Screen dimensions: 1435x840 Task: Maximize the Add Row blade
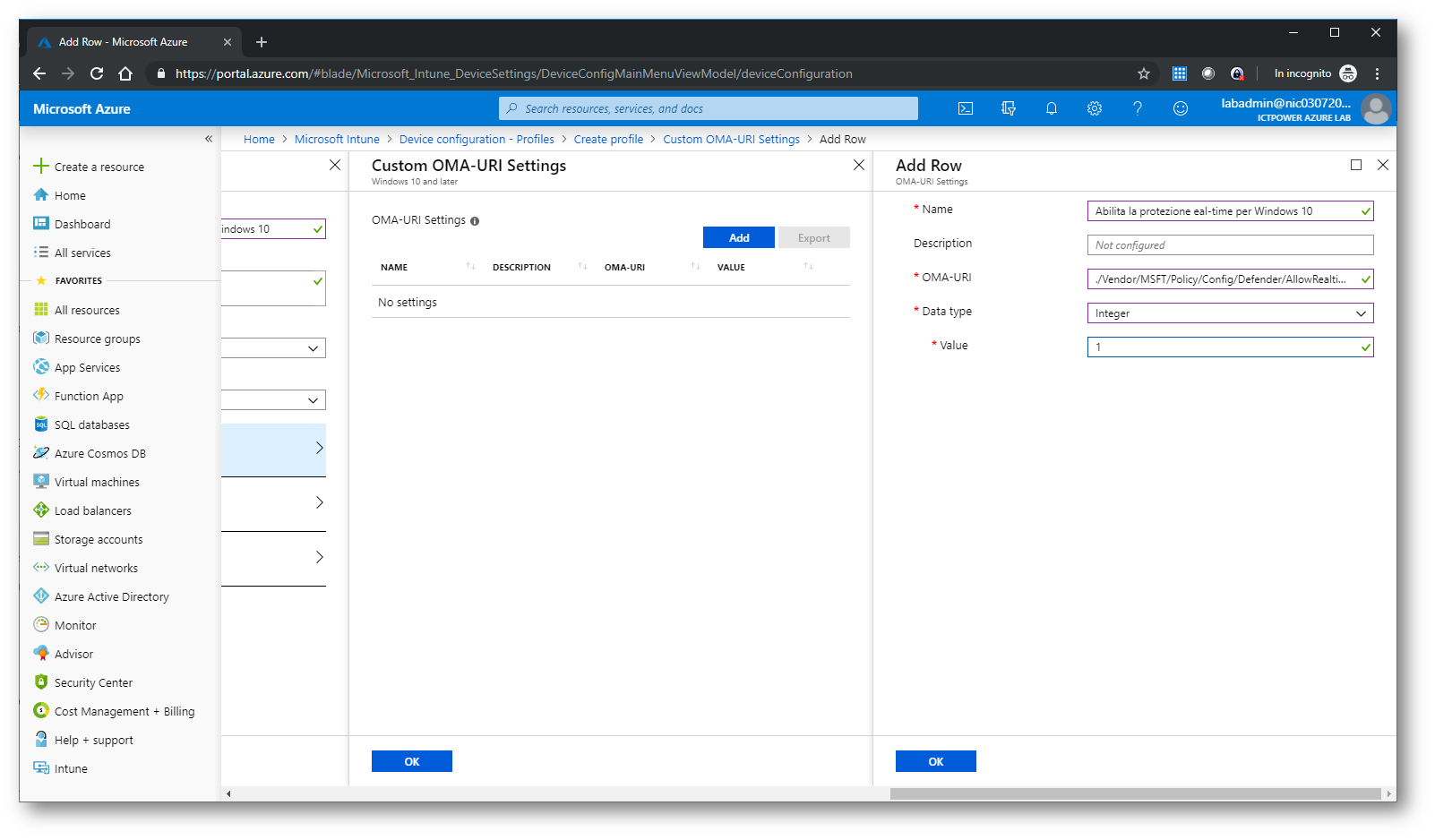coord(1356,165)
